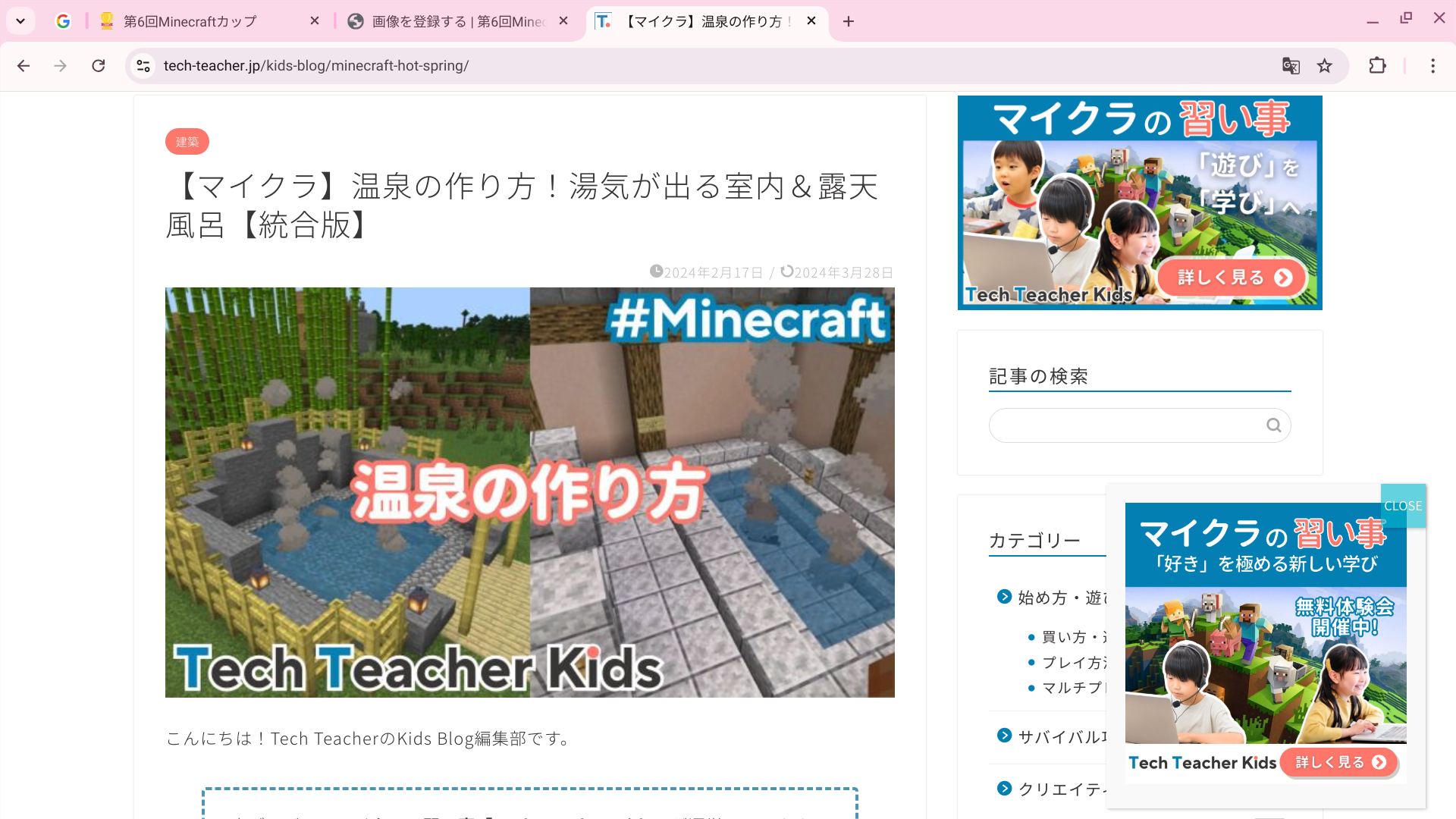Click the top sidebar マイクラの習い事 banner
Screen dimensions: 1456x819
click(x=1140, y=202)
